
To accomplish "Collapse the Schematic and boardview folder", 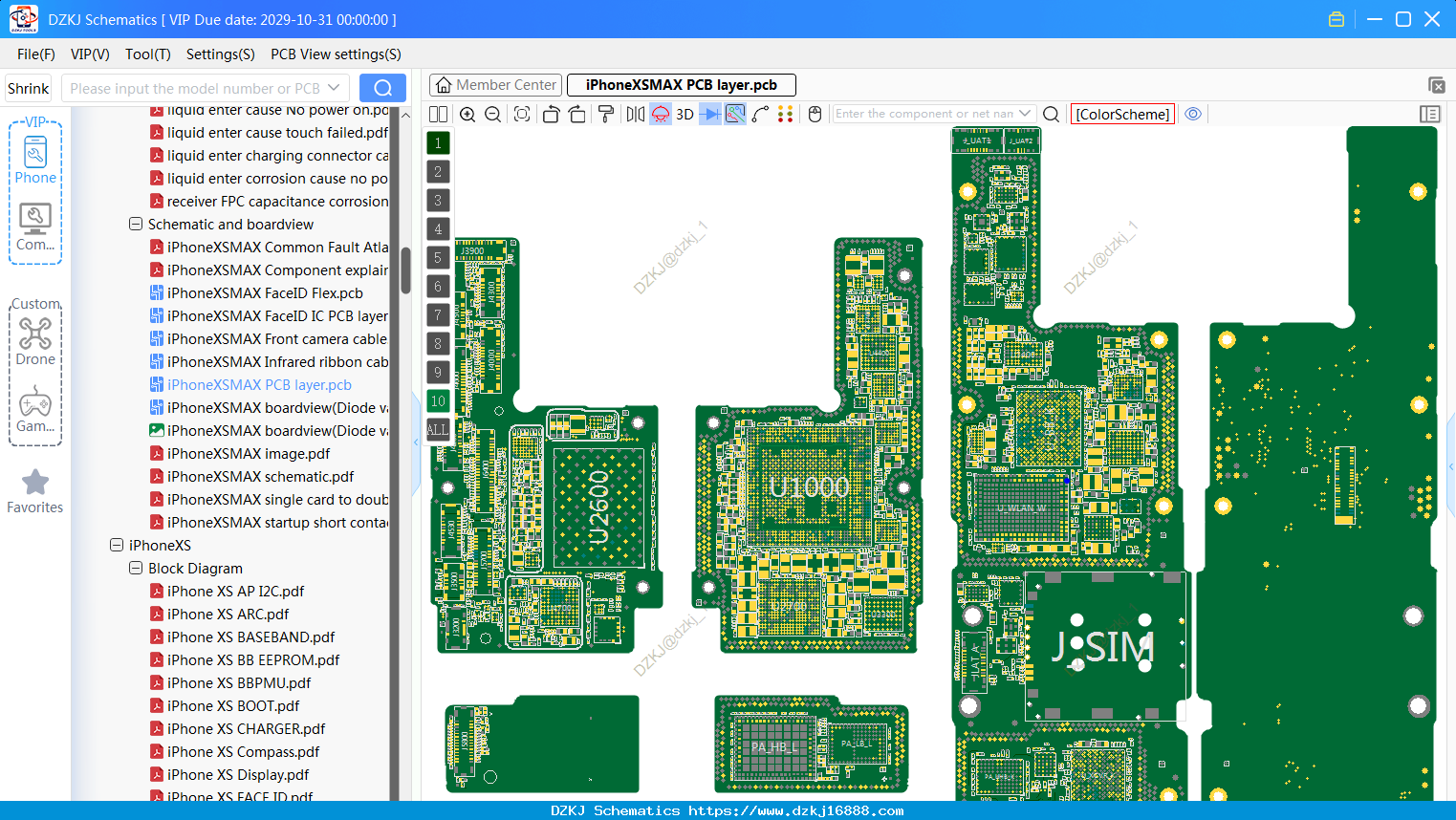I will tap(136, 224).
